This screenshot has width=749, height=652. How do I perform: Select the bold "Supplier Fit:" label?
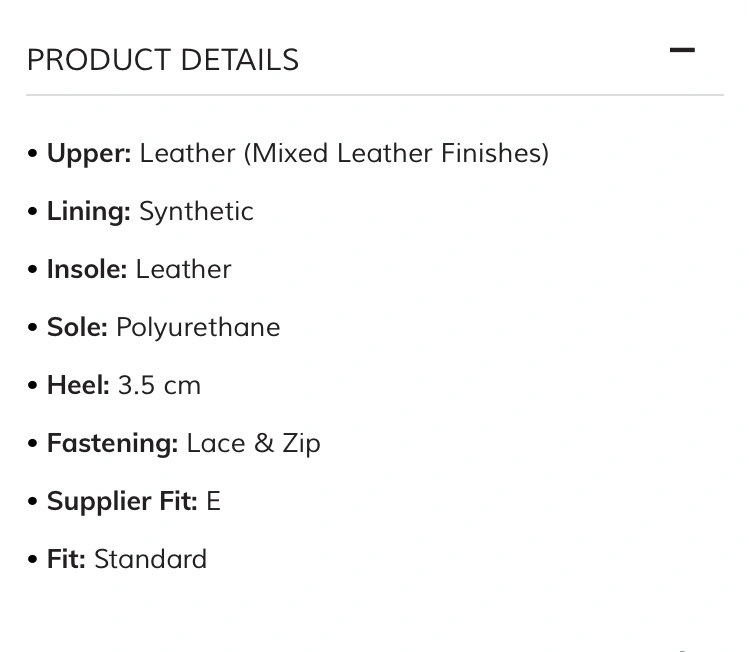[x=122, y=502]
